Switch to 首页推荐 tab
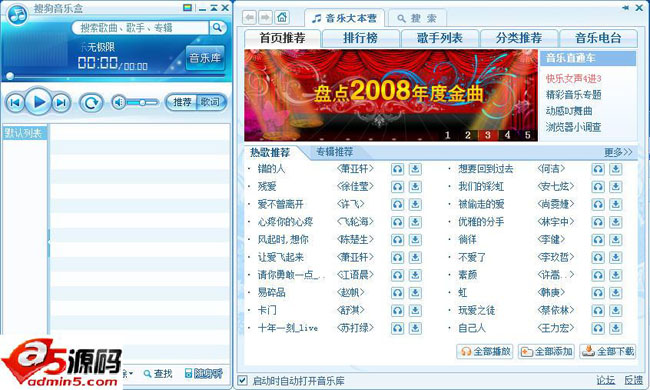Image resolution: width=650 pixels, height=390 pixels. click(282, 38)
